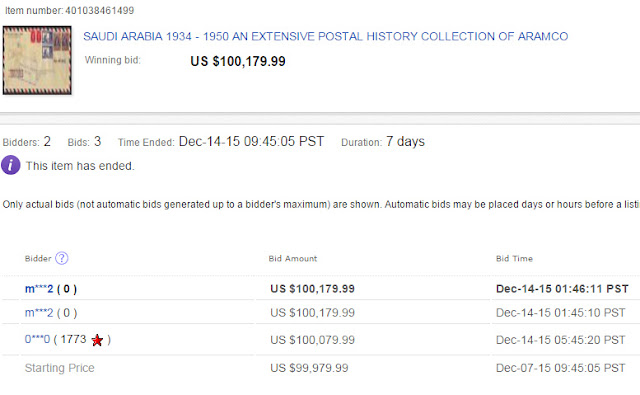Open the envelope item thumbnail image
Image resolution: width=640 pixels, height=395 pixels.
pos(37,60)
